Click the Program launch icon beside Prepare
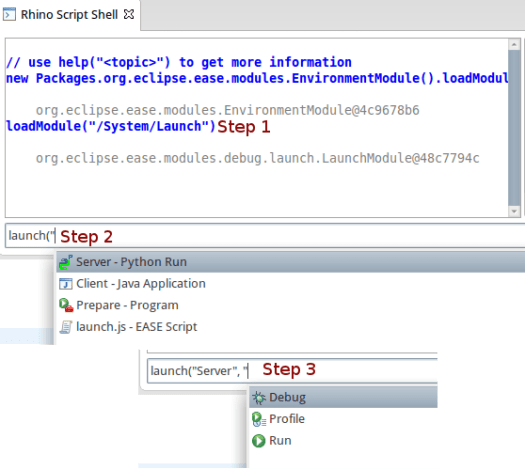525x470 pixels. (x=66, y=305)
